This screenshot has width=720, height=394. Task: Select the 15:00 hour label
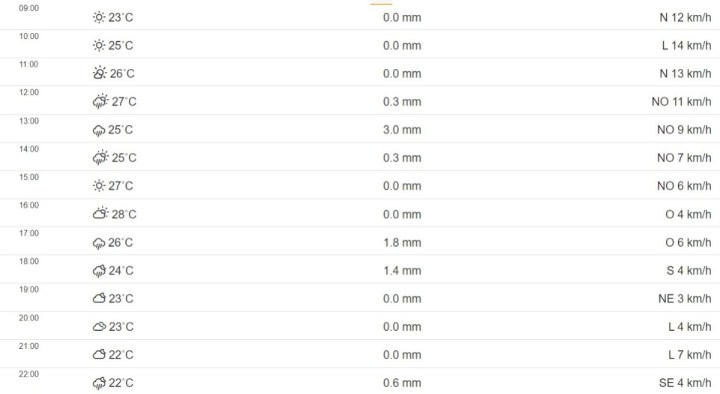(29, 177)
